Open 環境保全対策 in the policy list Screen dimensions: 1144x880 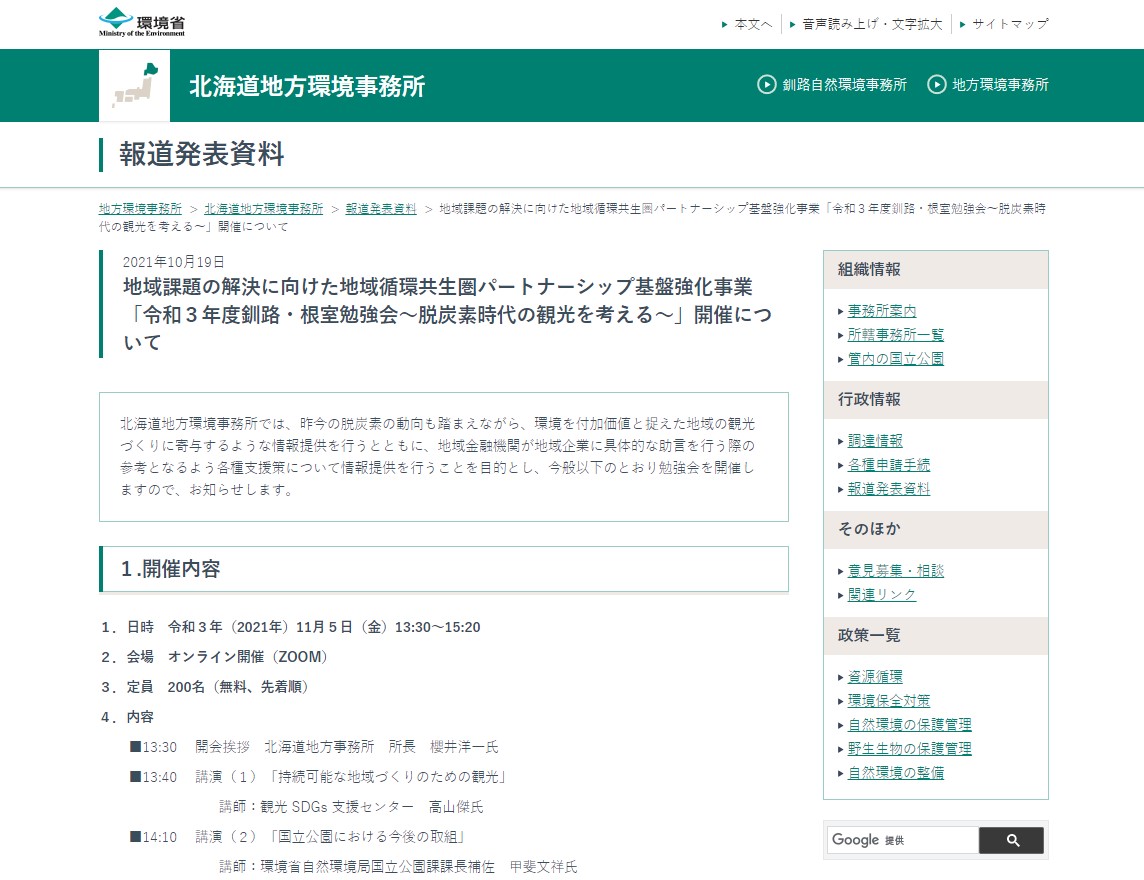pyautogui.click(x=888, y=700)
